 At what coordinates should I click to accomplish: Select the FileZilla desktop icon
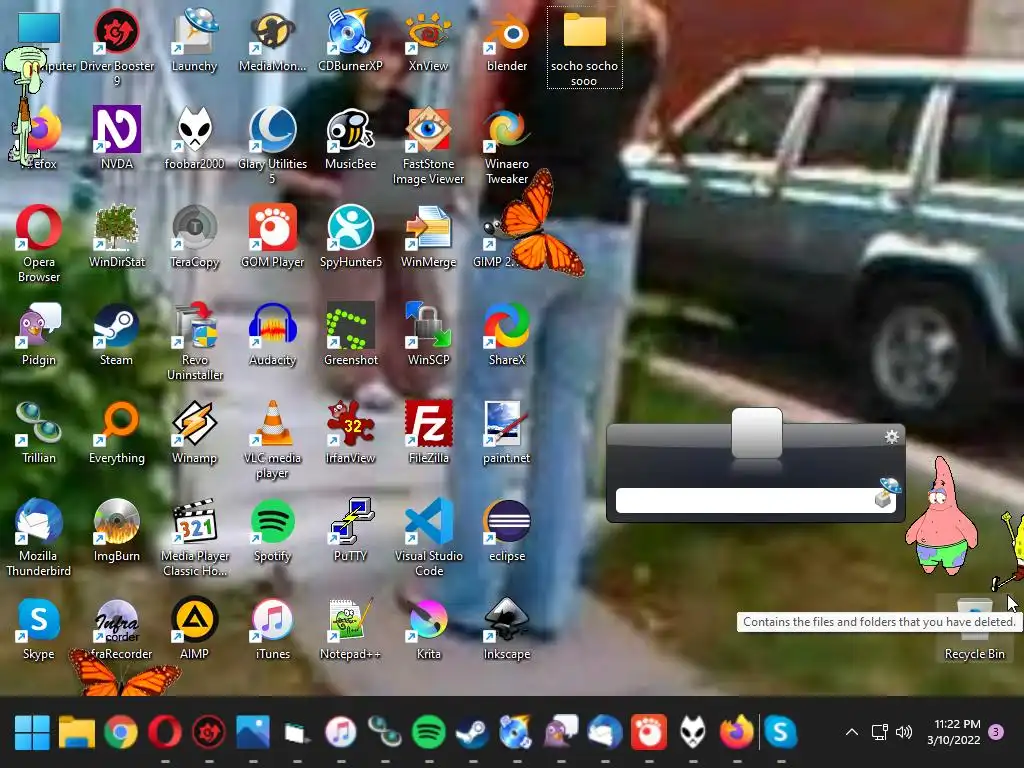tap(428, 432)
